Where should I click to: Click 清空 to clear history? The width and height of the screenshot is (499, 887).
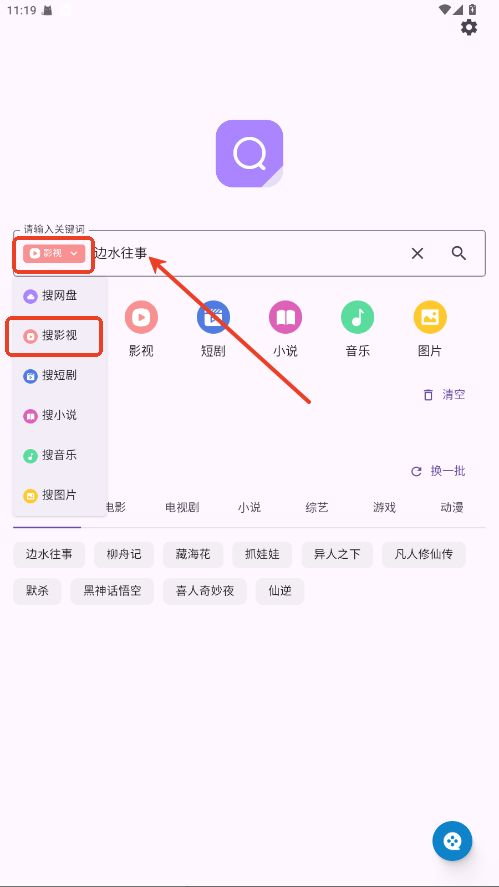pos(444,395)
